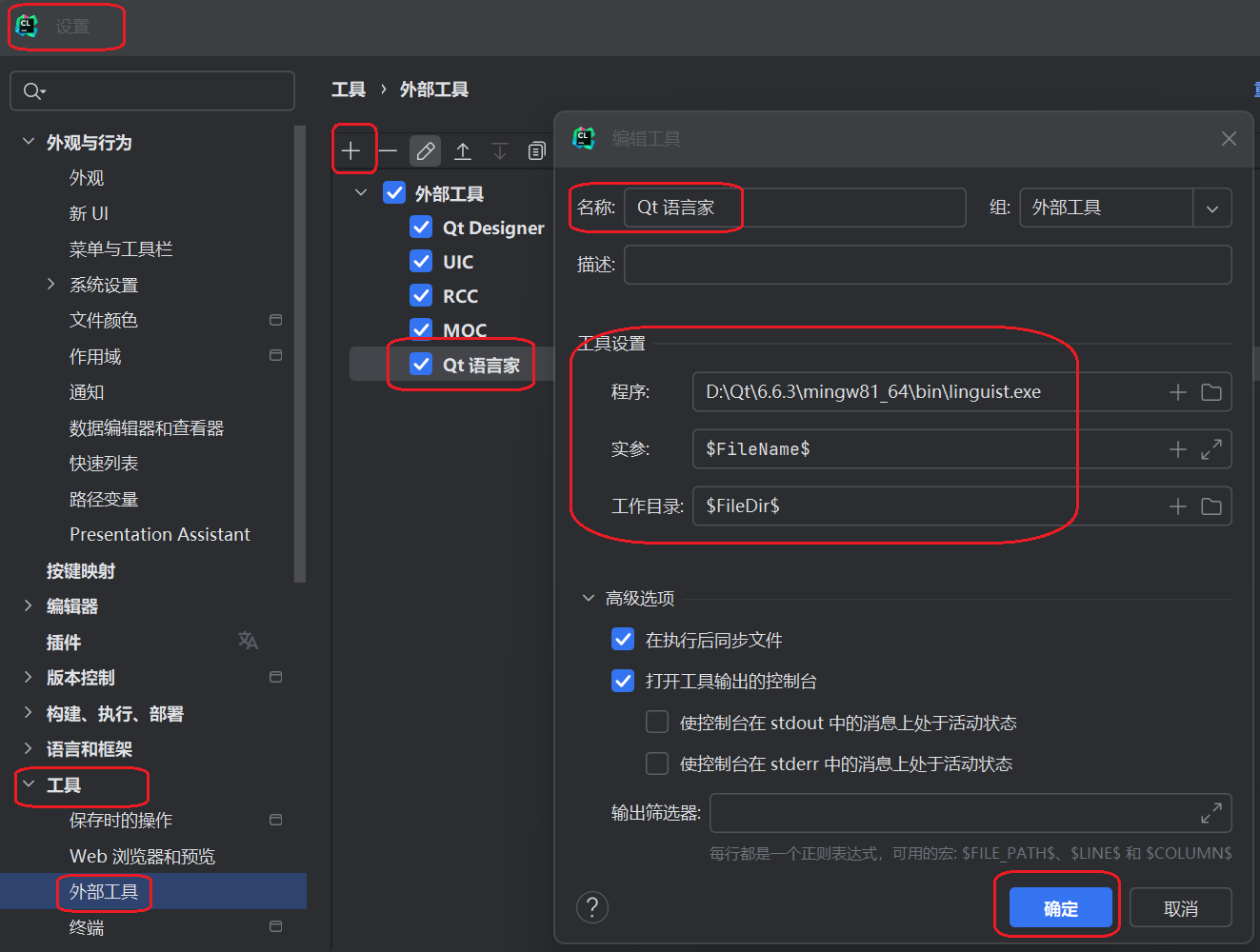Collapse the 外观与行为 settings node
The width and height of the screenshot is (1260, 952).
(x=28, y=142)
